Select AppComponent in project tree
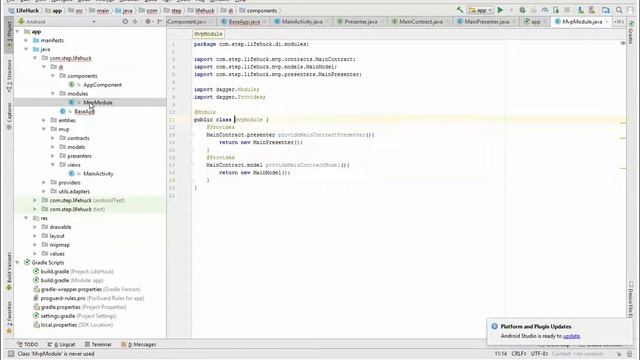Screen dimensions: 640x360 (102, 85)
